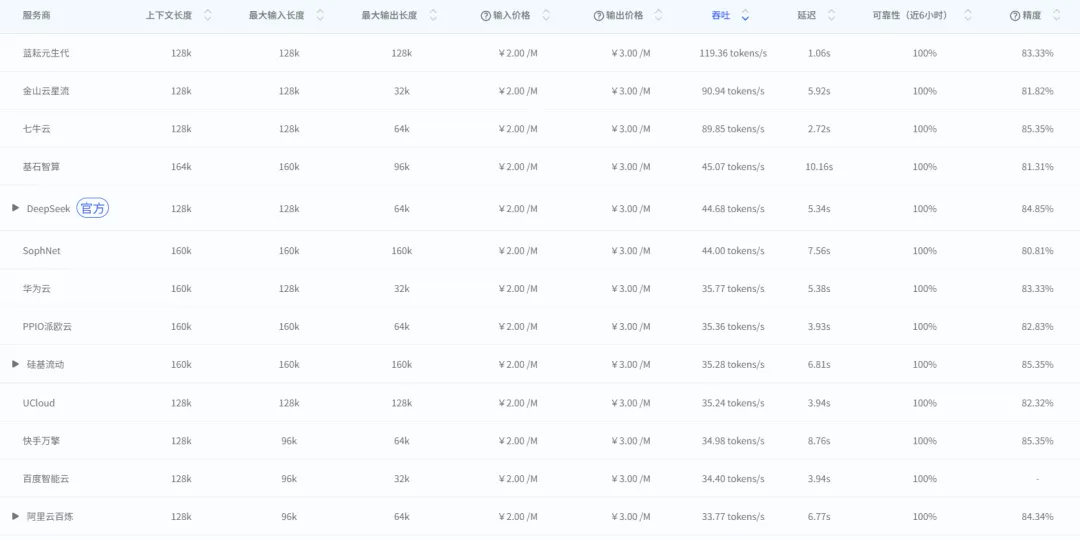Click the 可靠性（近6小时）header label
The image size is (1080, 540).
(909, 15)
